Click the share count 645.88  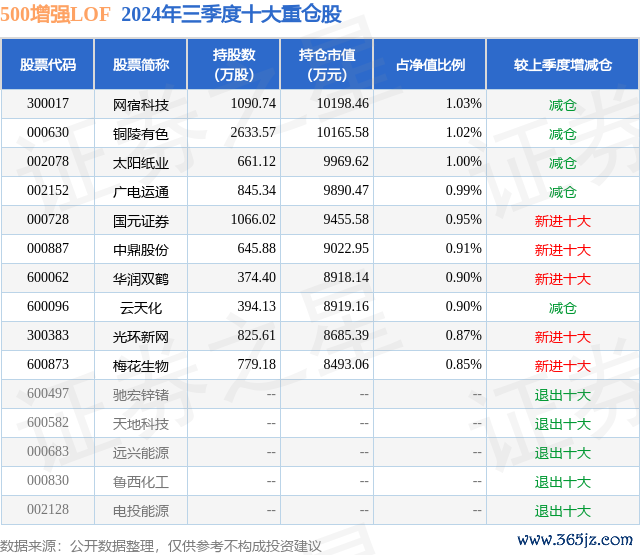(257, 249)
